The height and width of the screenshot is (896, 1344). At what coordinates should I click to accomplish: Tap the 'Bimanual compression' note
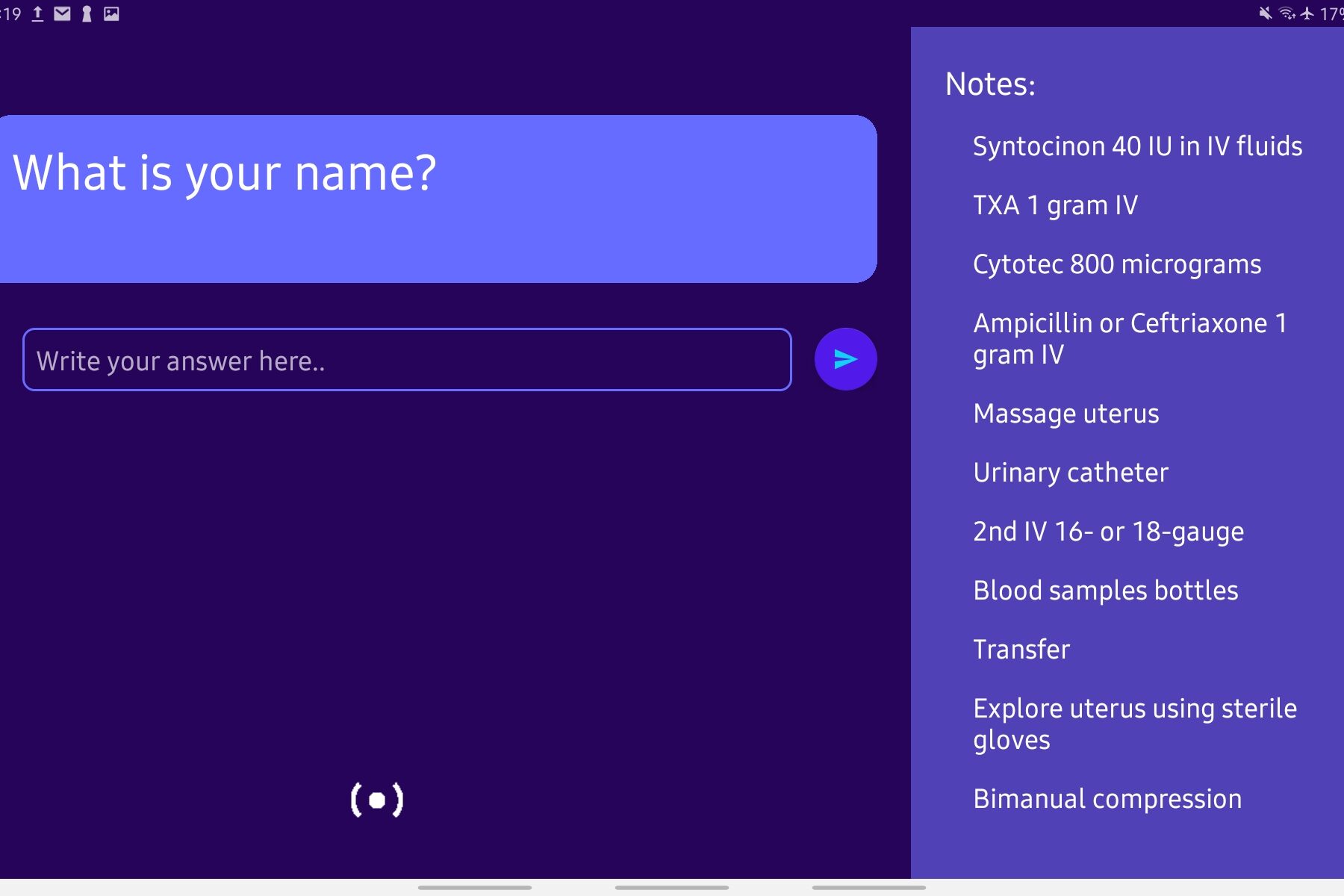(x=1107, y=799)
